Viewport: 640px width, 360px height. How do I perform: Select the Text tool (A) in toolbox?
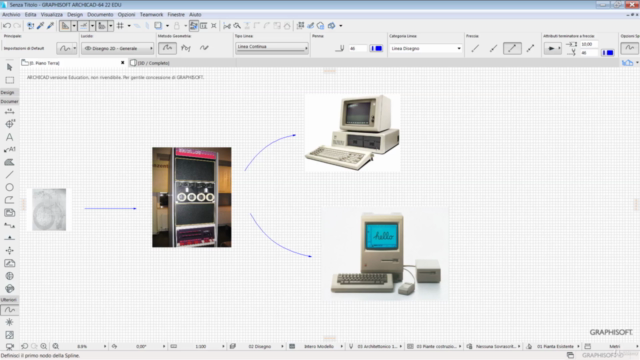(9, 137)
